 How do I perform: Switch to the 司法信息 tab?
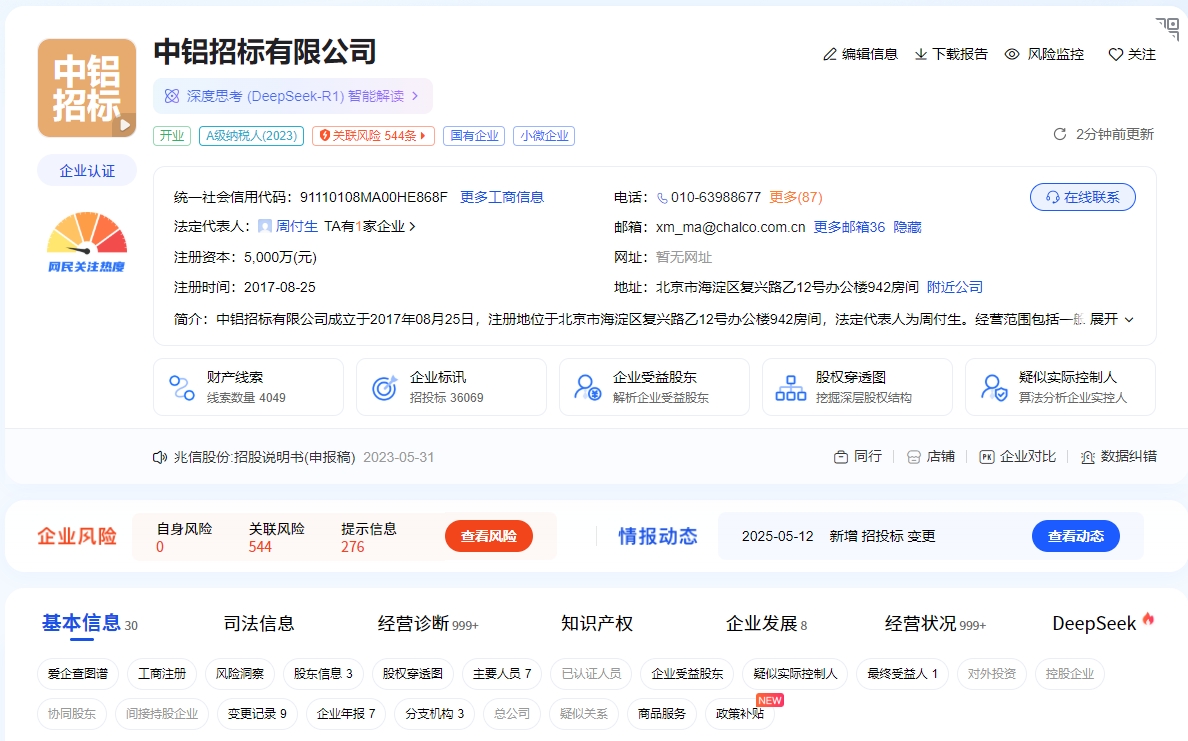tap(259, 624)
